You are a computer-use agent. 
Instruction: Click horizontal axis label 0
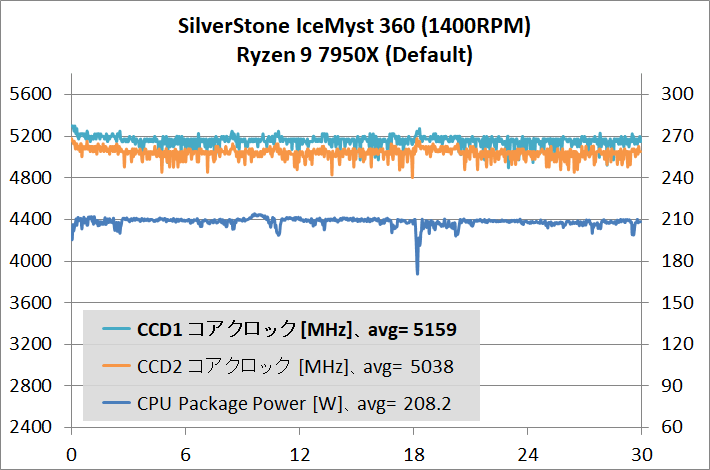(x=72, y=455)
